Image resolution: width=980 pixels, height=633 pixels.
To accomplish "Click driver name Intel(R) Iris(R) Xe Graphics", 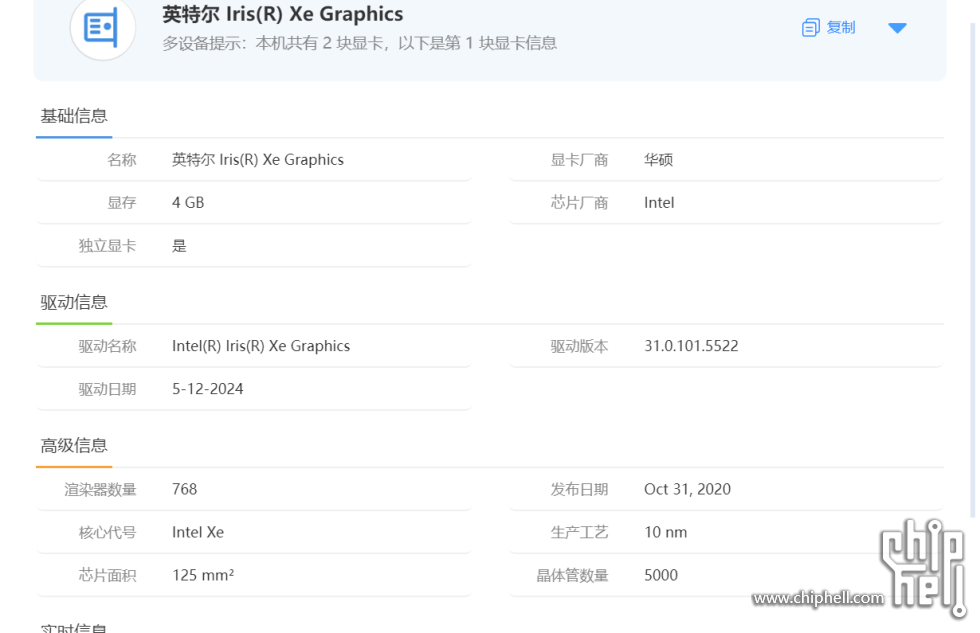I will pyautogui.click(x=261, y=346).
